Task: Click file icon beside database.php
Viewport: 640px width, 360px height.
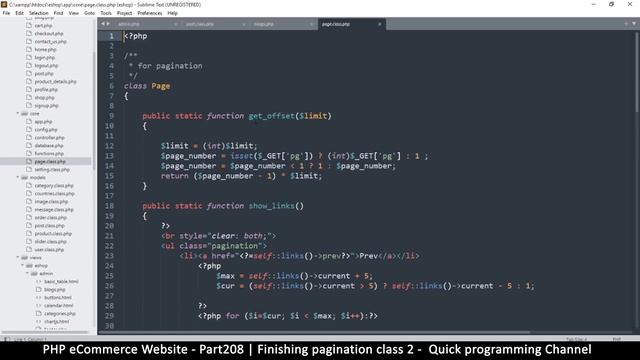Action: (x=29, y=145)
